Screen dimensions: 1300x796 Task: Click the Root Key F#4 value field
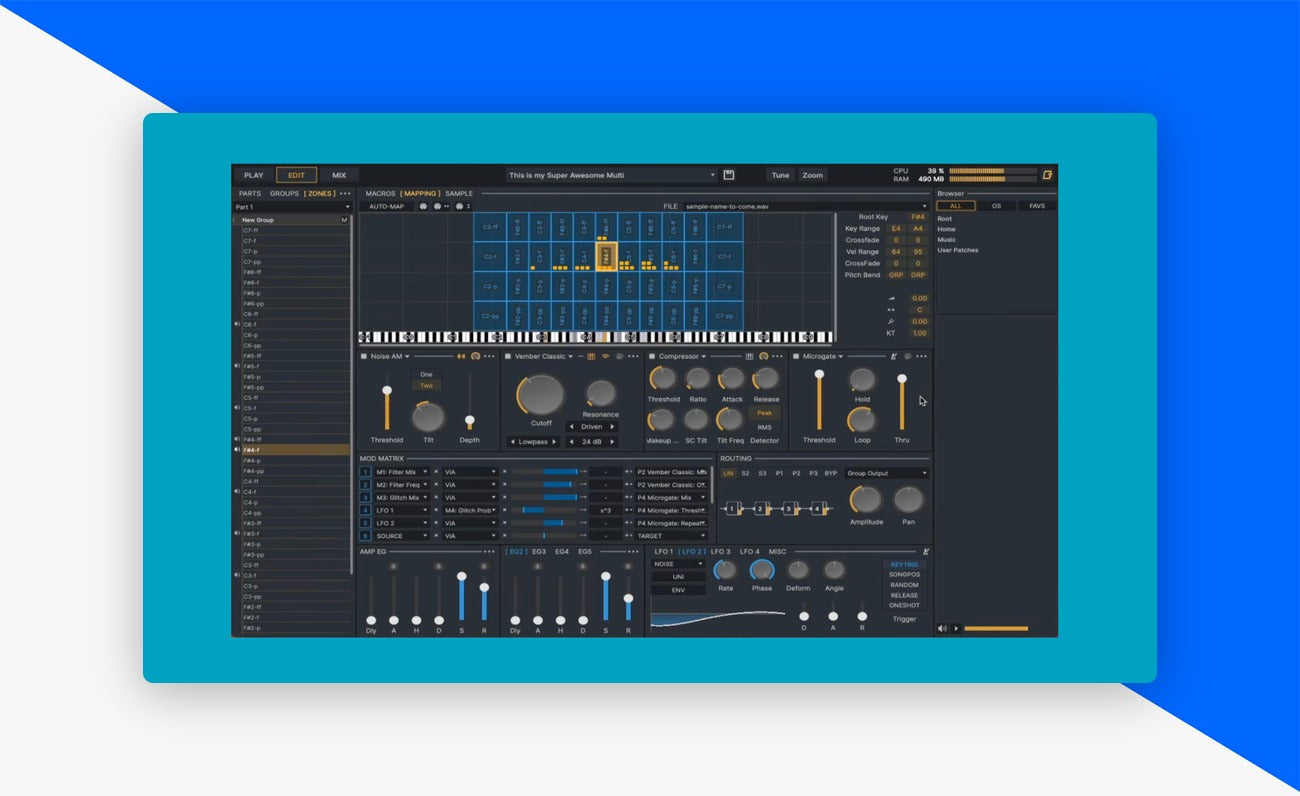pyautogui.click(x=917, y=217)
